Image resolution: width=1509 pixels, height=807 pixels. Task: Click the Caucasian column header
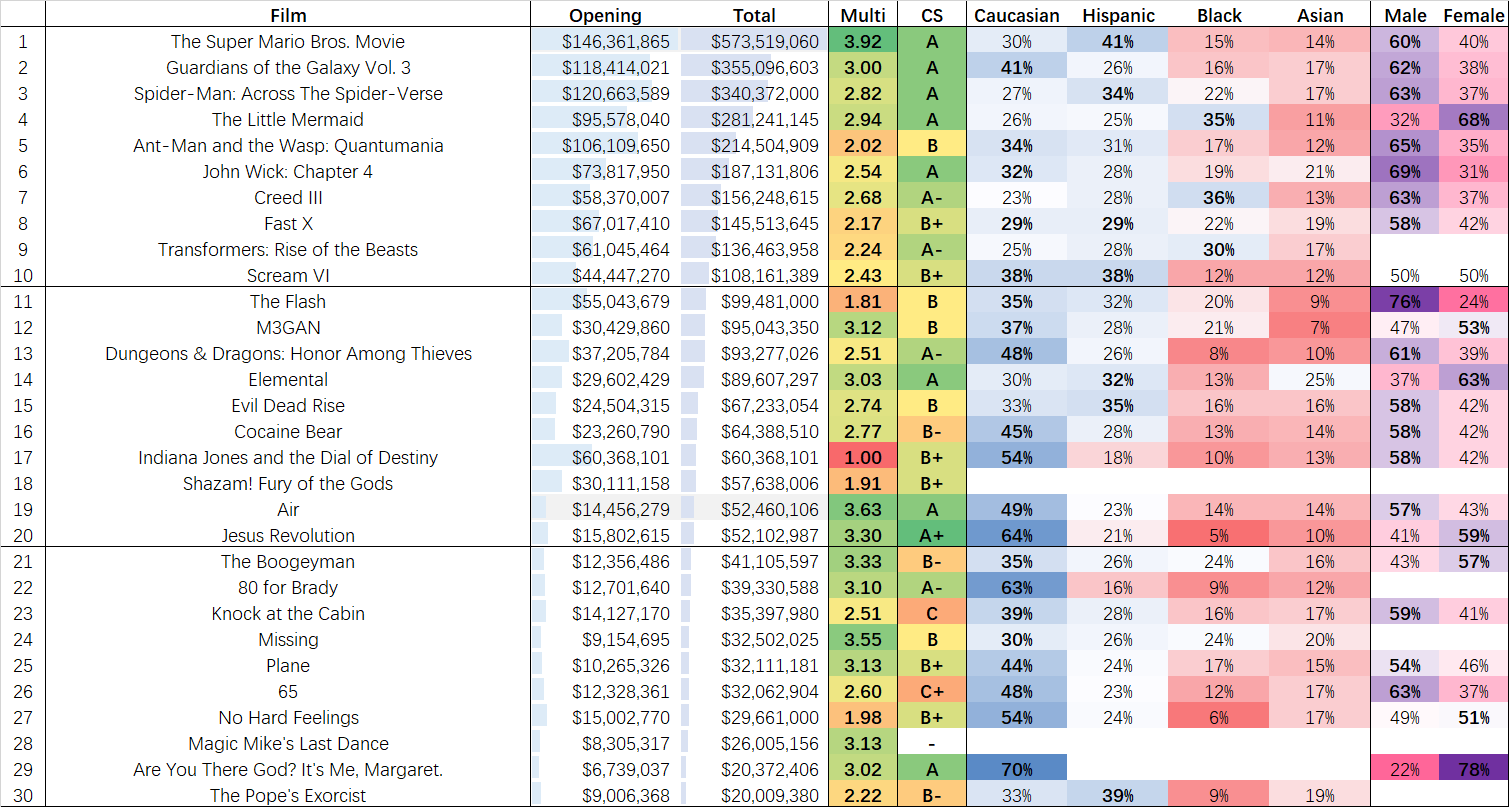(x=1017, y=15)
